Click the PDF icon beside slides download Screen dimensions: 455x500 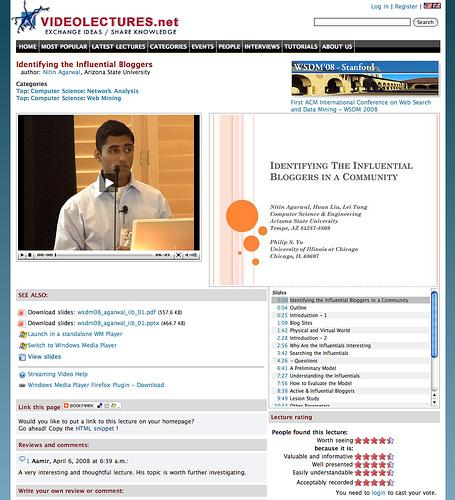pos(21,313)
